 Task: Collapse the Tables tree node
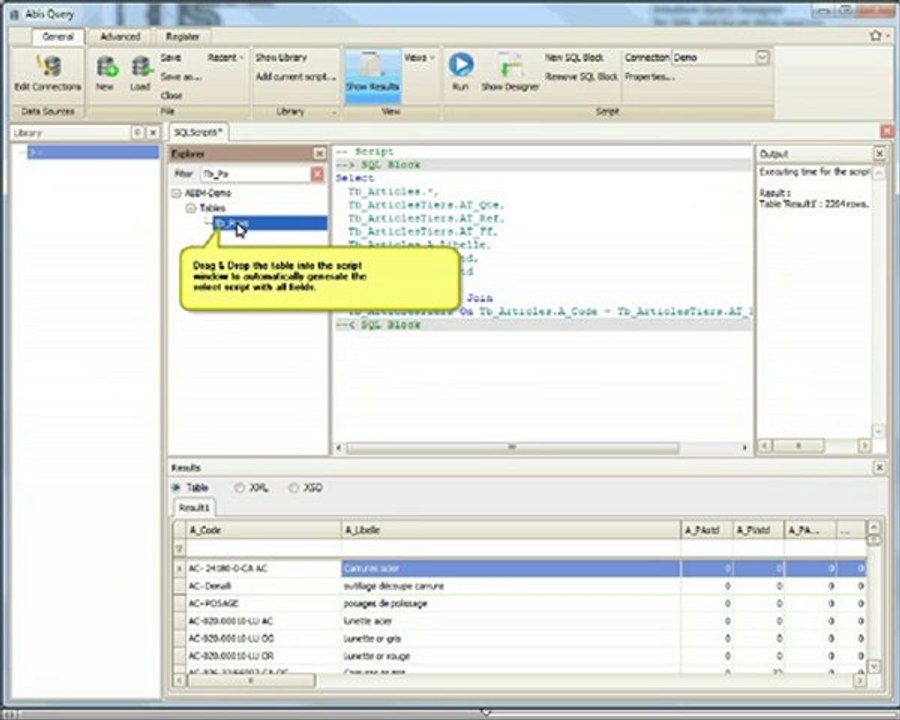[x=191, y=208]
